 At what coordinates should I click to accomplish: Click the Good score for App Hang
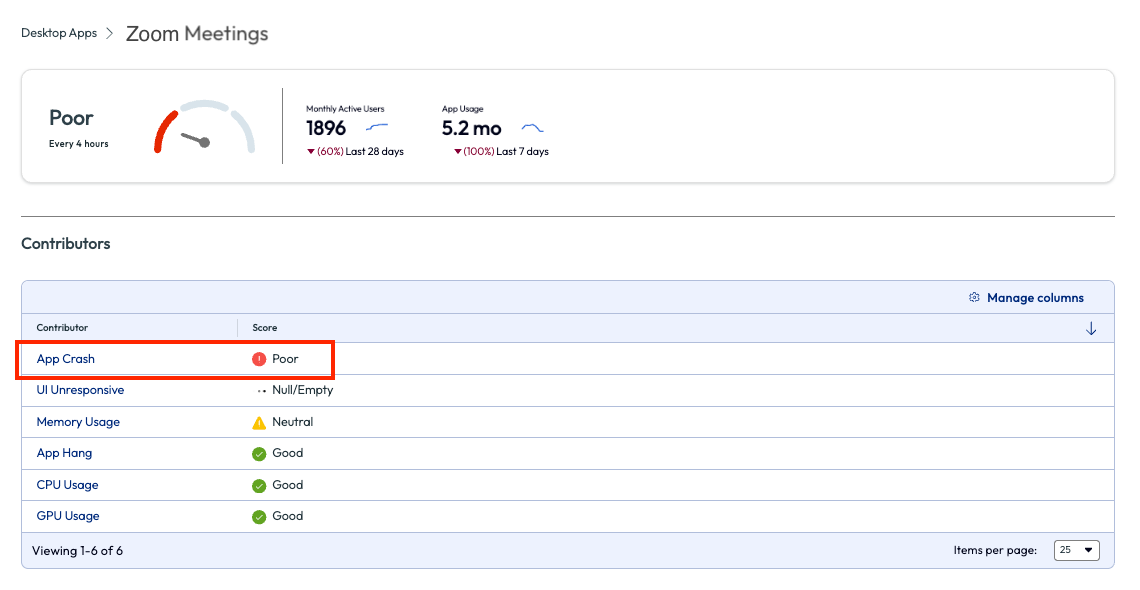[287, 453]
